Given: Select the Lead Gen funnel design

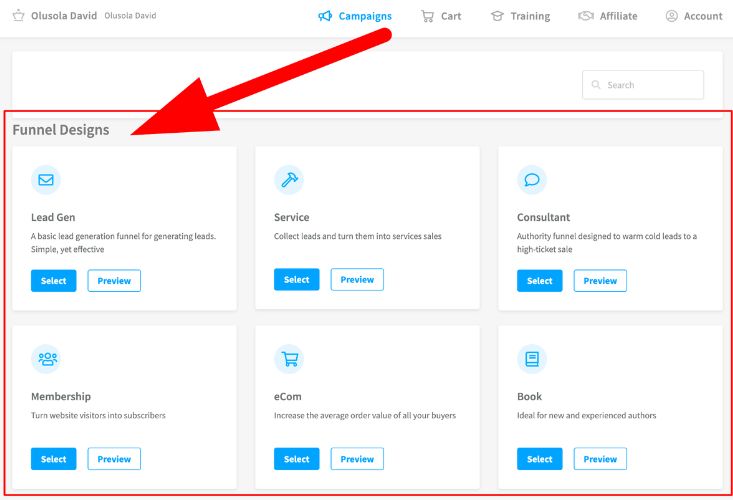Looking at the screenshot, I should point(54,281).
